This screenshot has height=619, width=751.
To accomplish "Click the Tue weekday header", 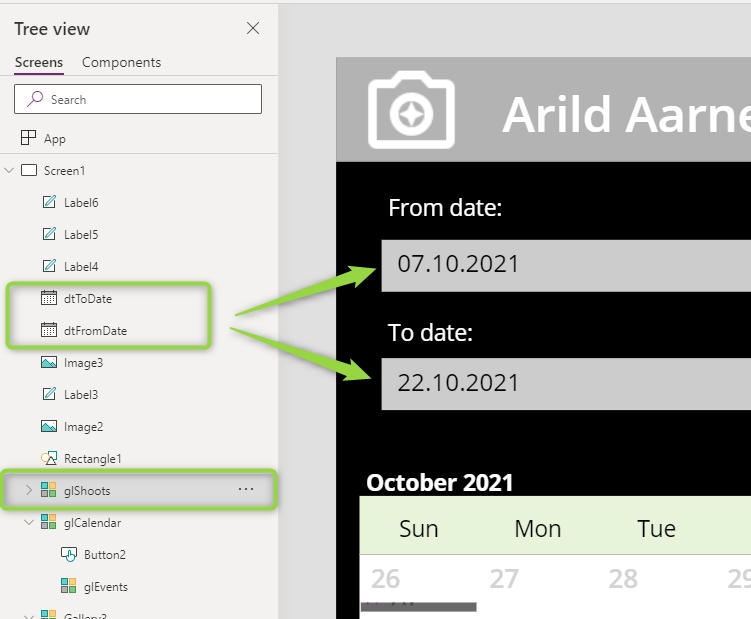I will coord(656,529).
